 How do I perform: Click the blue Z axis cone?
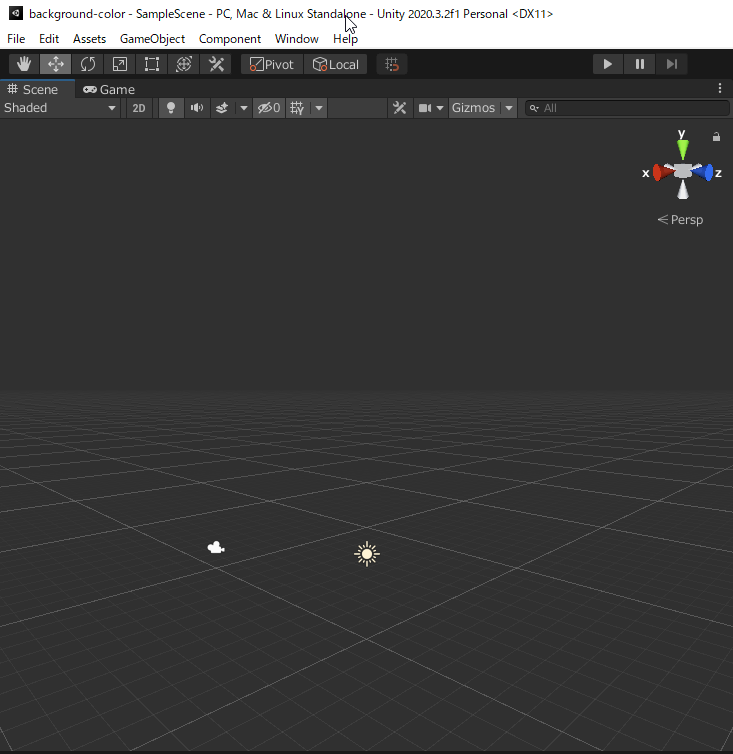(703, 172)
